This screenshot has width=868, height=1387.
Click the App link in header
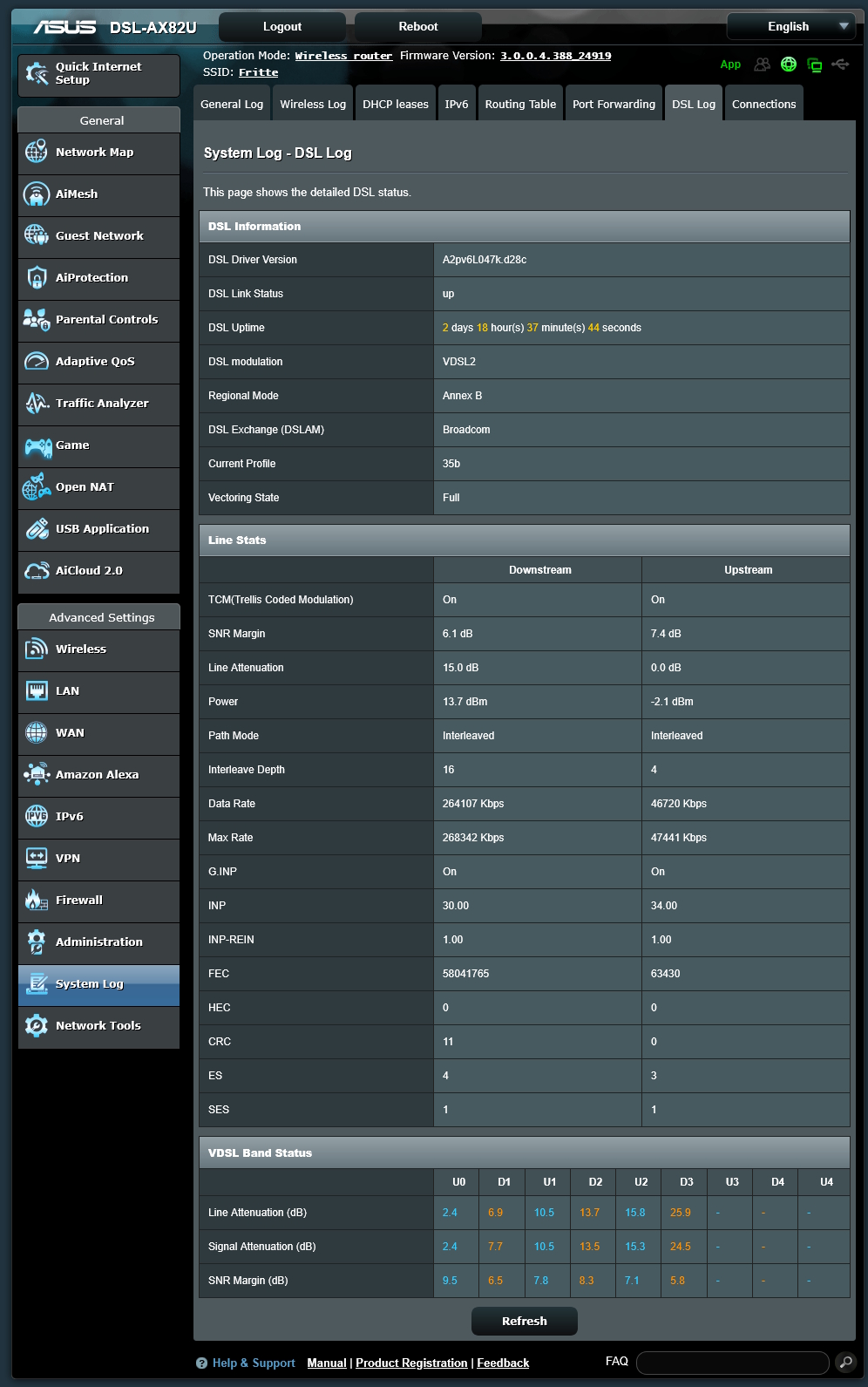(730, 65)
